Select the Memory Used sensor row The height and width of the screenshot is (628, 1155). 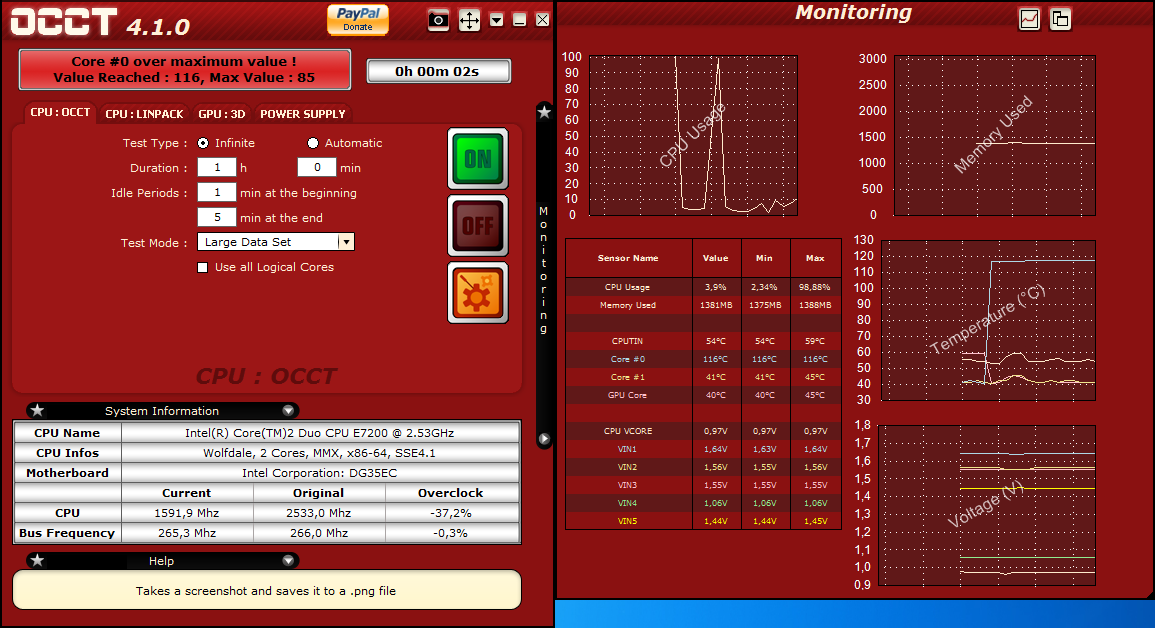coord(703,305)
